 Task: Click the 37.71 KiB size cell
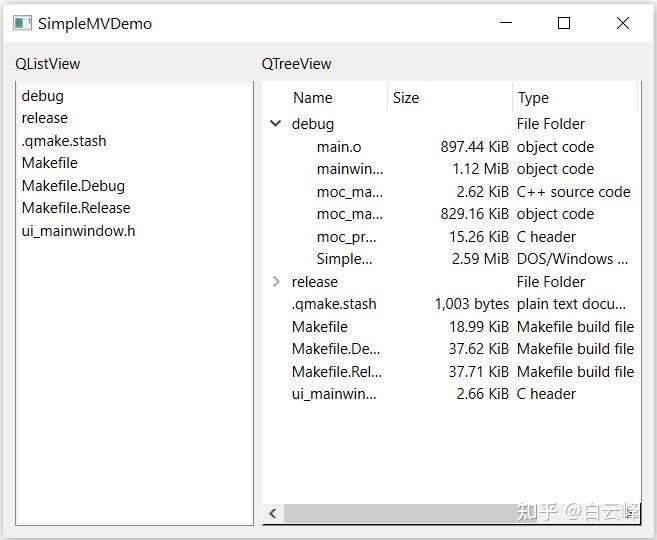tap(479, 372)
